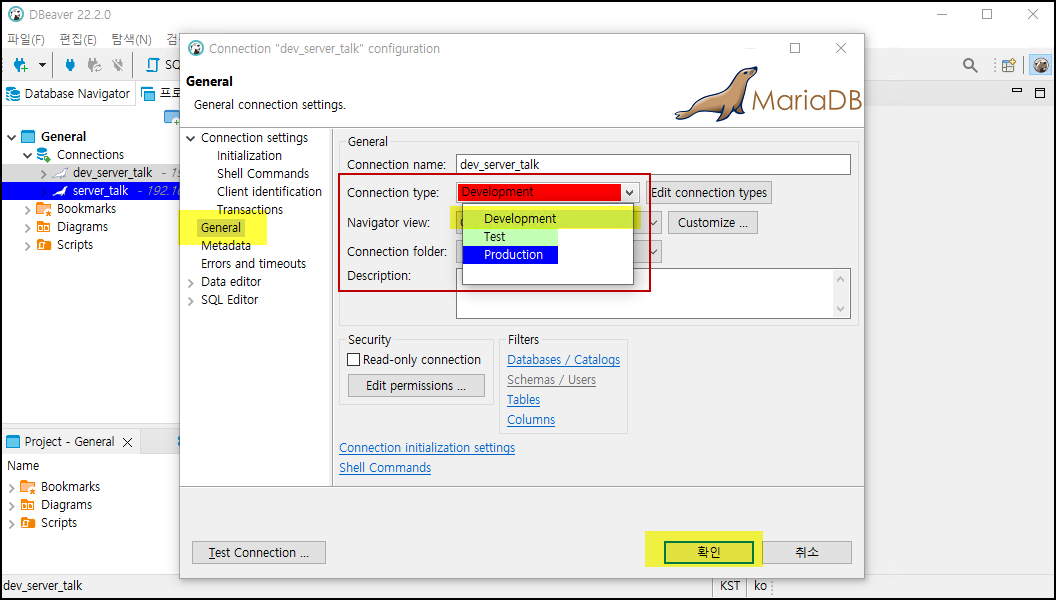1056x600 pixels.
Task: Click the MariaDB seal icon of server_talk
Action: (61, 191)
